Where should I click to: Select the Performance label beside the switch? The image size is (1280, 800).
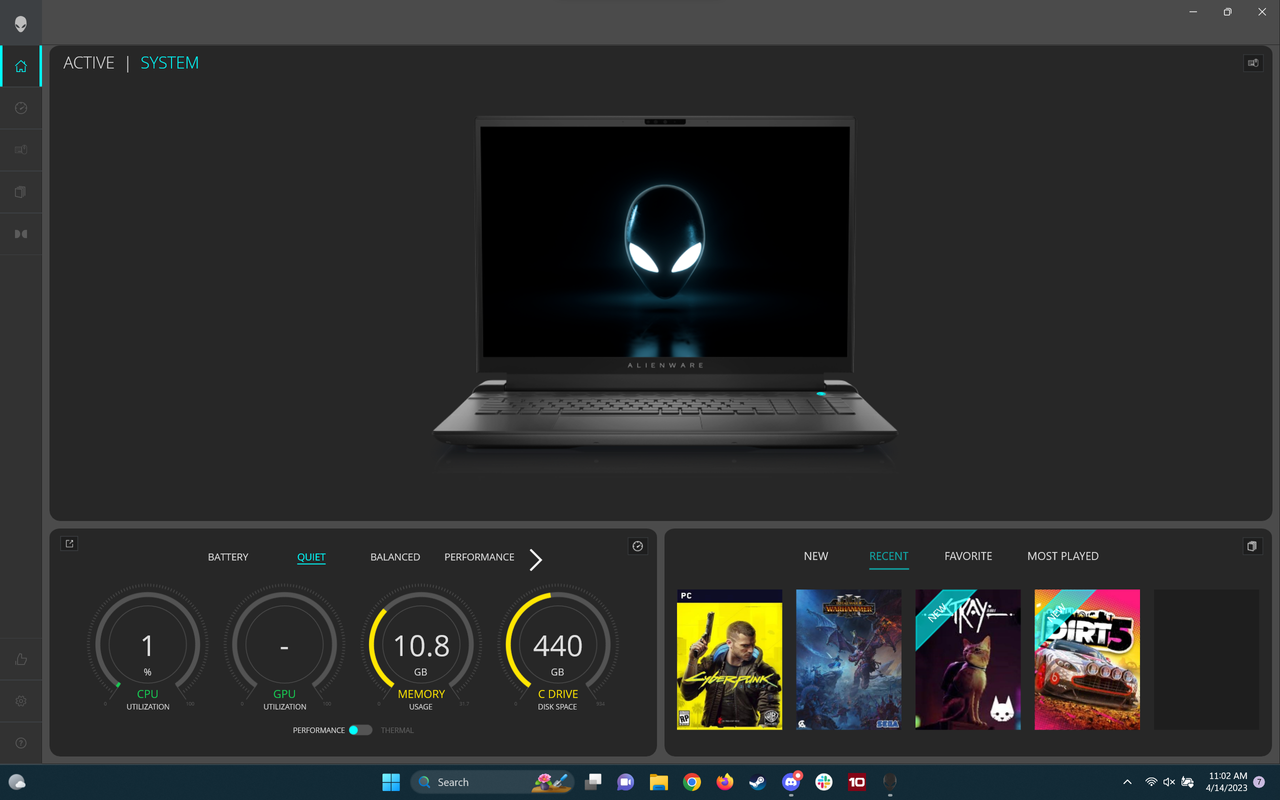pyautogui.click(x=319, y=730)
